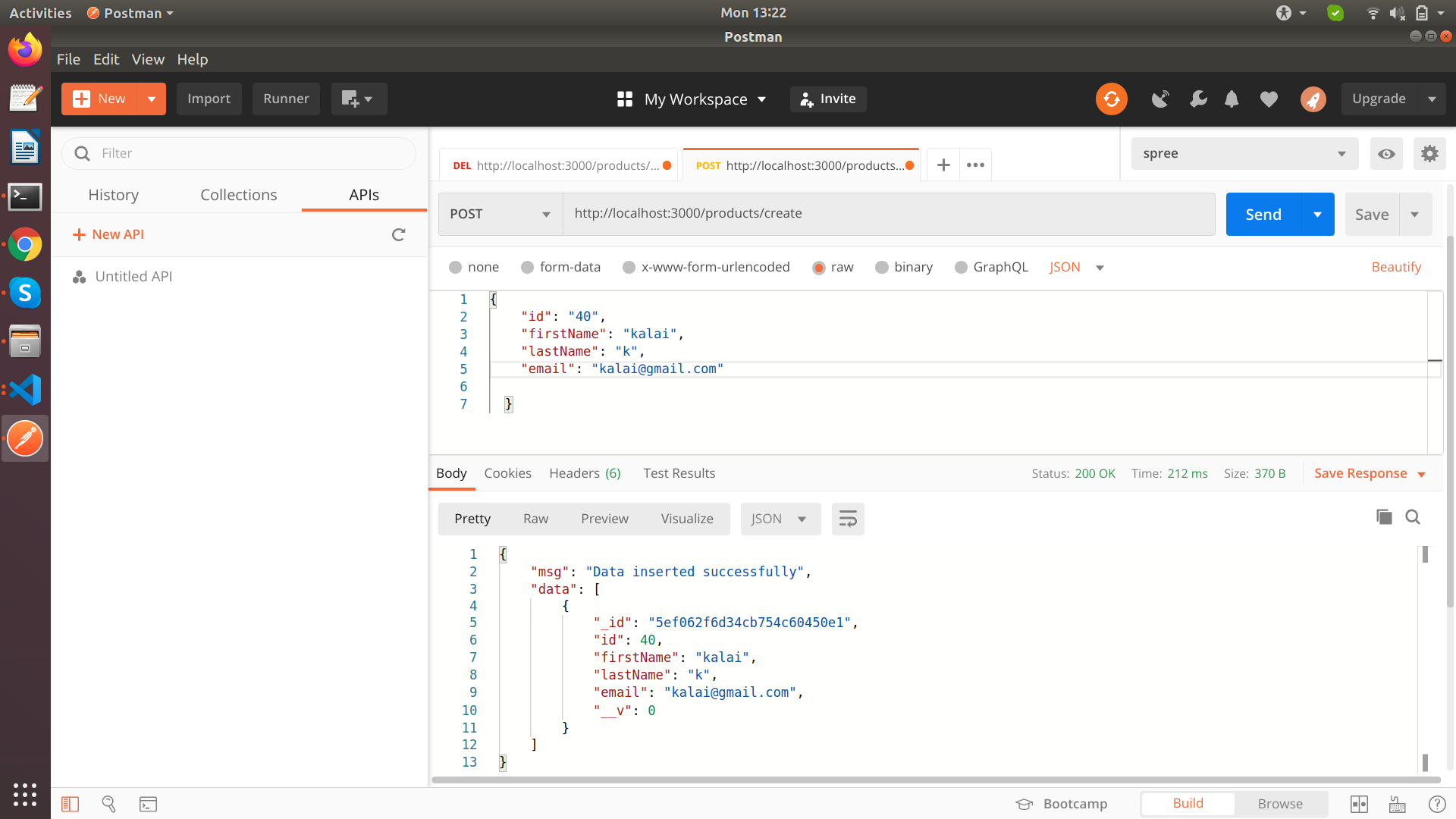Click the sidebar Filter search field
This screenshot has width=1456, height=819.
click(x=238, y=154)
